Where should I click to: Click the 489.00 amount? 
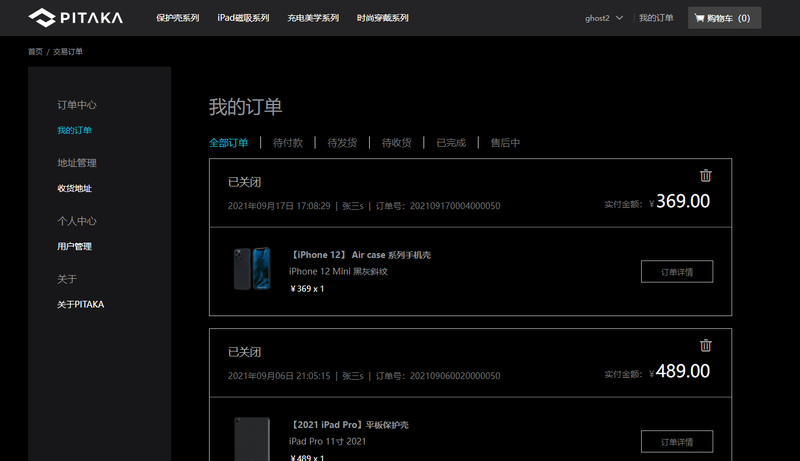point(683,371)
